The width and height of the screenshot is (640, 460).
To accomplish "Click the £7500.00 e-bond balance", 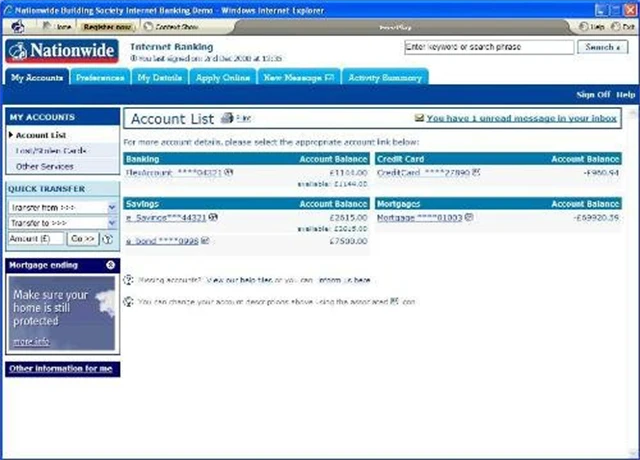I will point(348,241).
